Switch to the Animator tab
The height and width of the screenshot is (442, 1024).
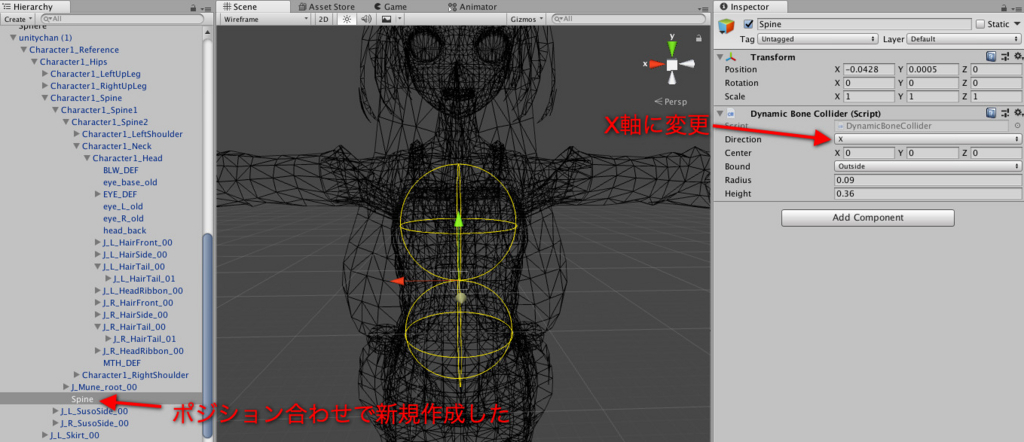click(x=473, y=7)
